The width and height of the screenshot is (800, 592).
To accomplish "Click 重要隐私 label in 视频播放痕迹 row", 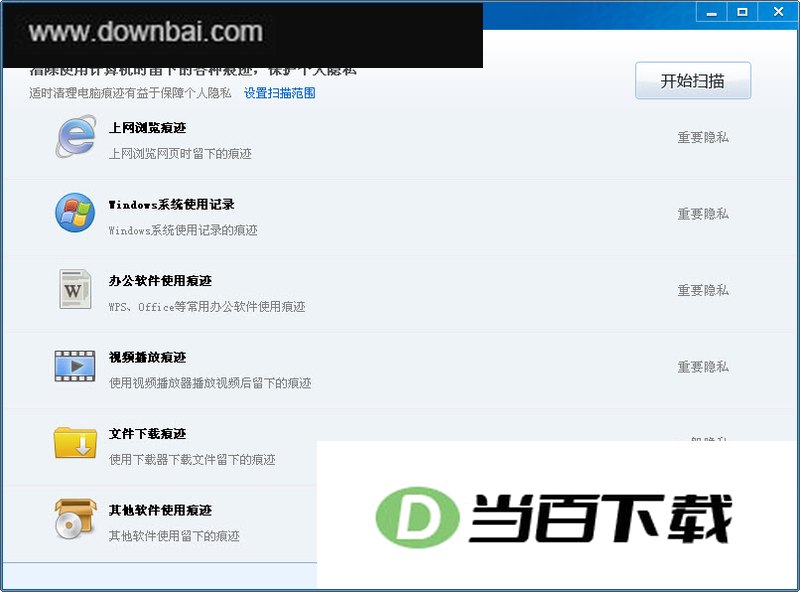I will tap(703, 367).
